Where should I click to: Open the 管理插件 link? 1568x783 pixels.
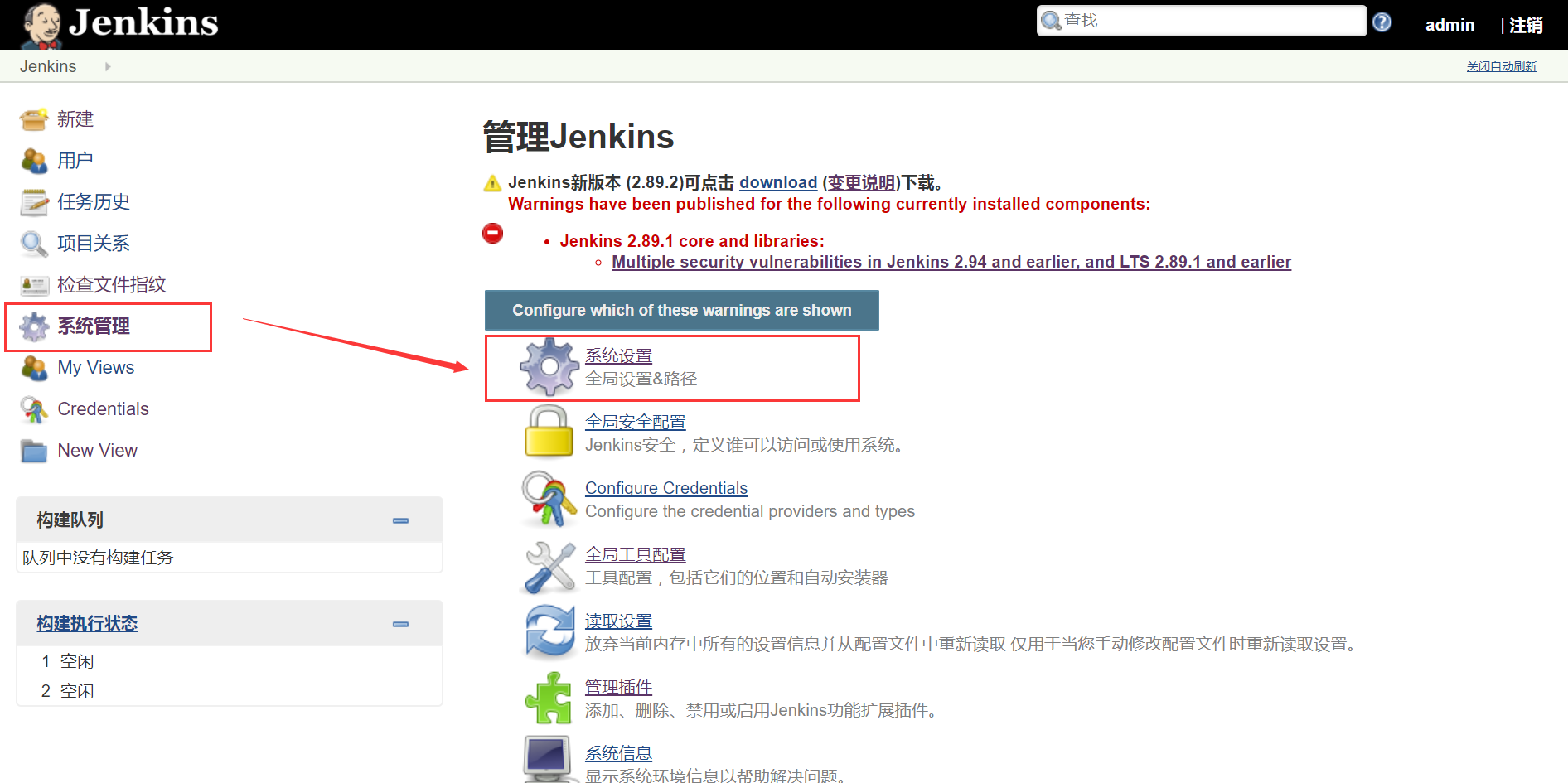618,687
